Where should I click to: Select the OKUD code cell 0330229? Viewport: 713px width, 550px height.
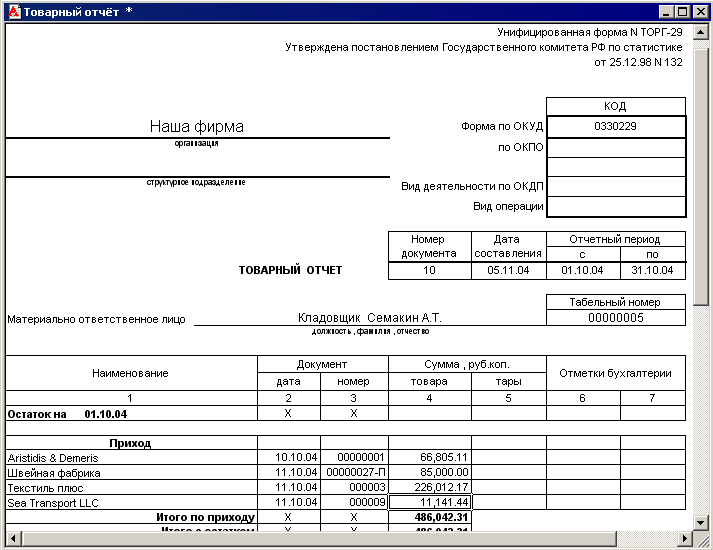coord(616,126)
